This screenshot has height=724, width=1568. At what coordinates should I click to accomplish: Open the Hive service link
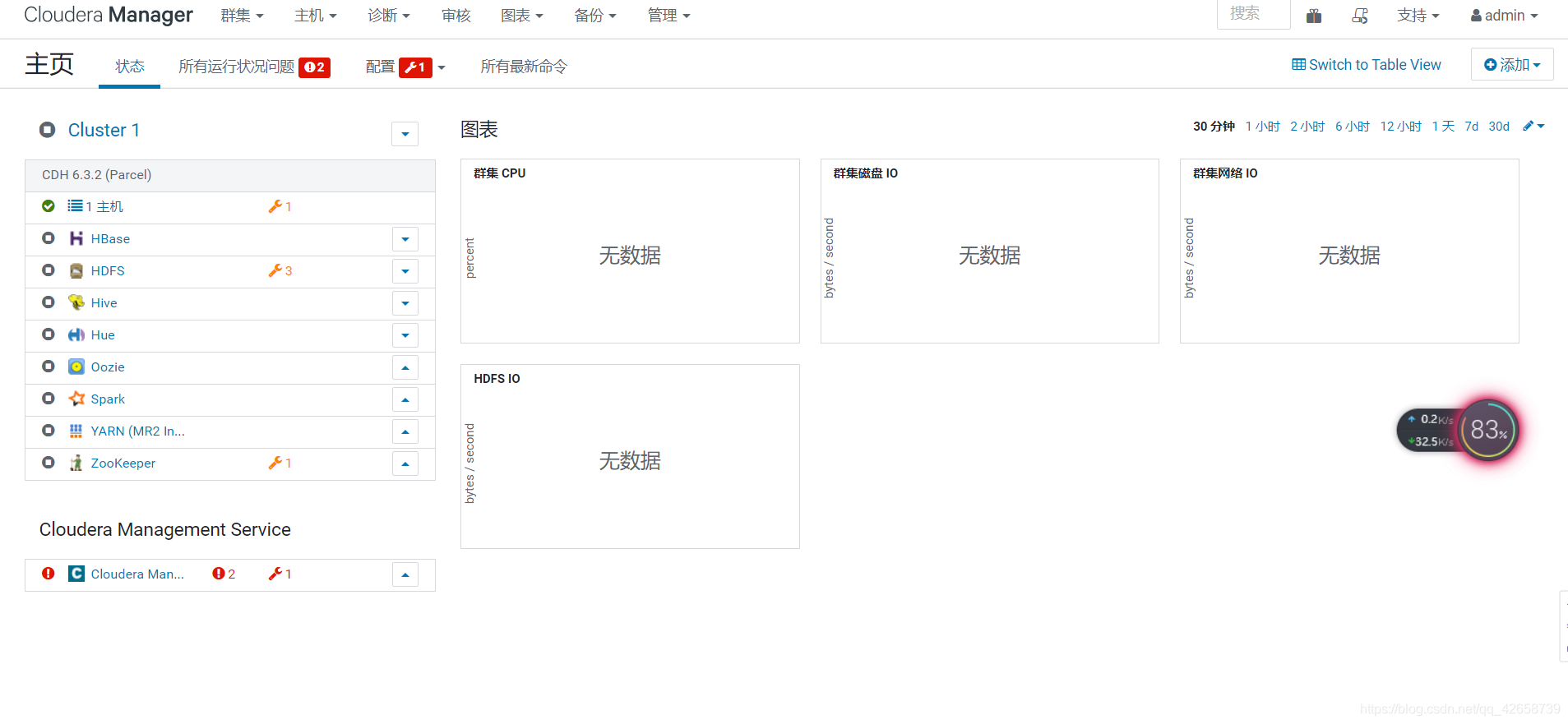point(104,302)
